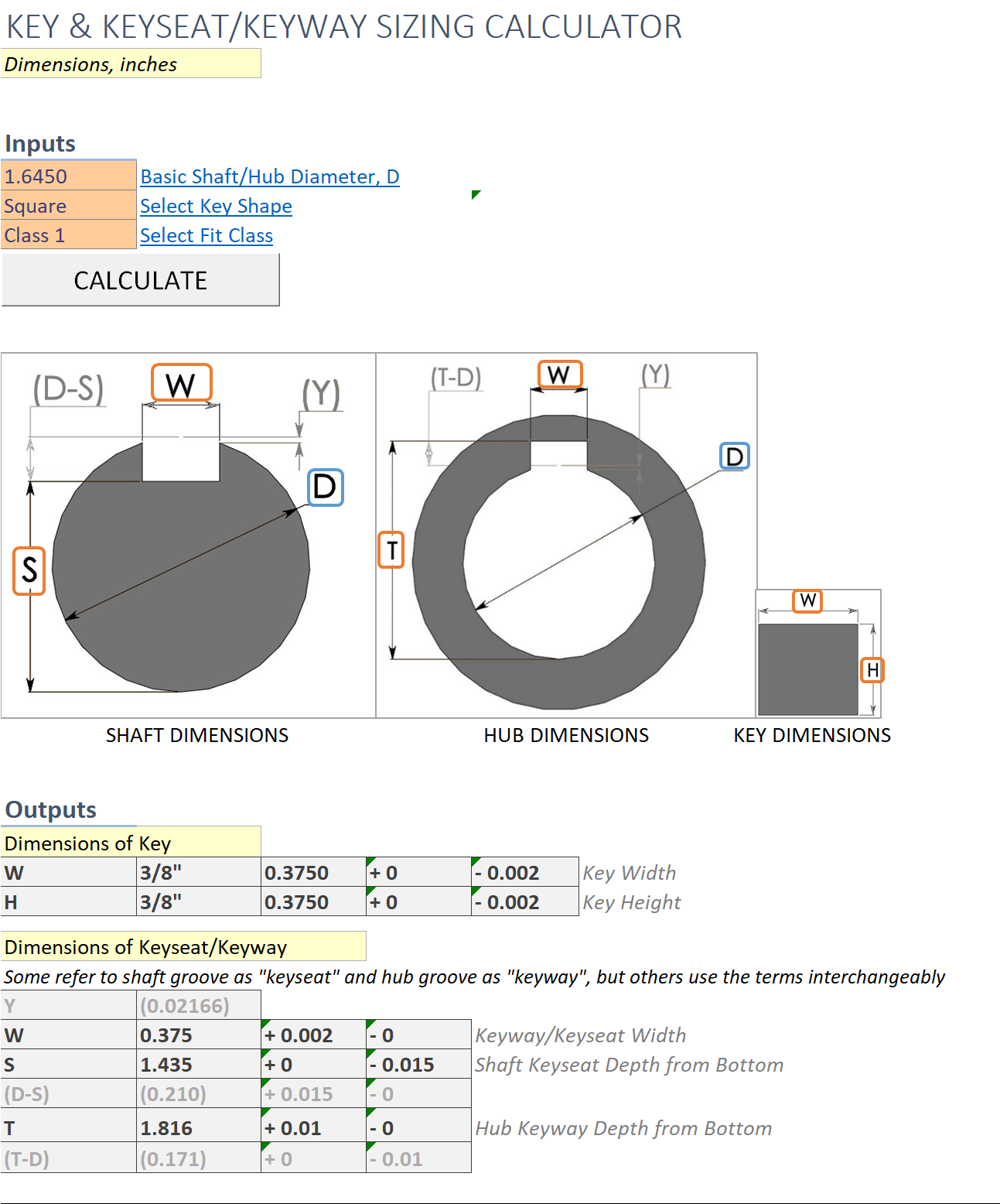Viewport: 1000px width, 1204px height.
Task: Select the 1.816 value cell for T
Action: (199, 1126)
